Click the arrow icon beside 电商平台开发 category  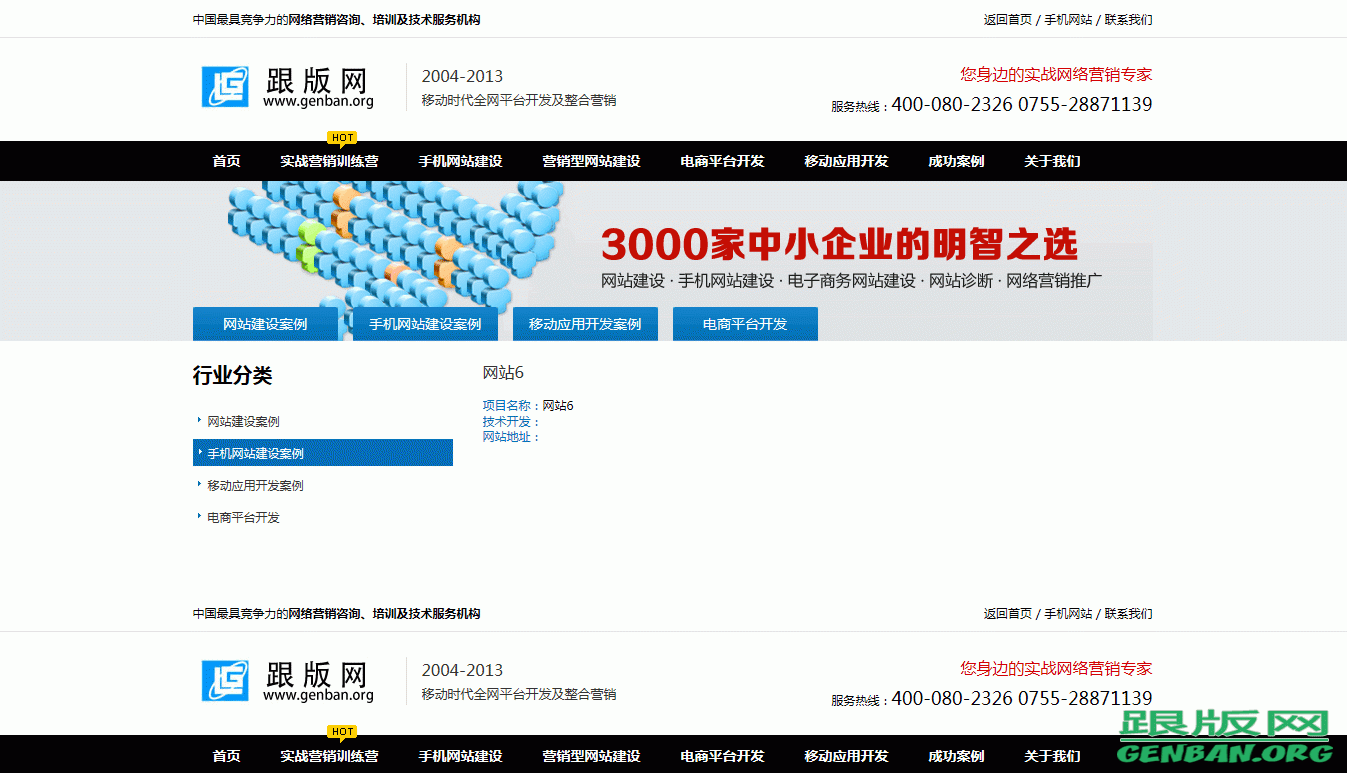[198, 517]
